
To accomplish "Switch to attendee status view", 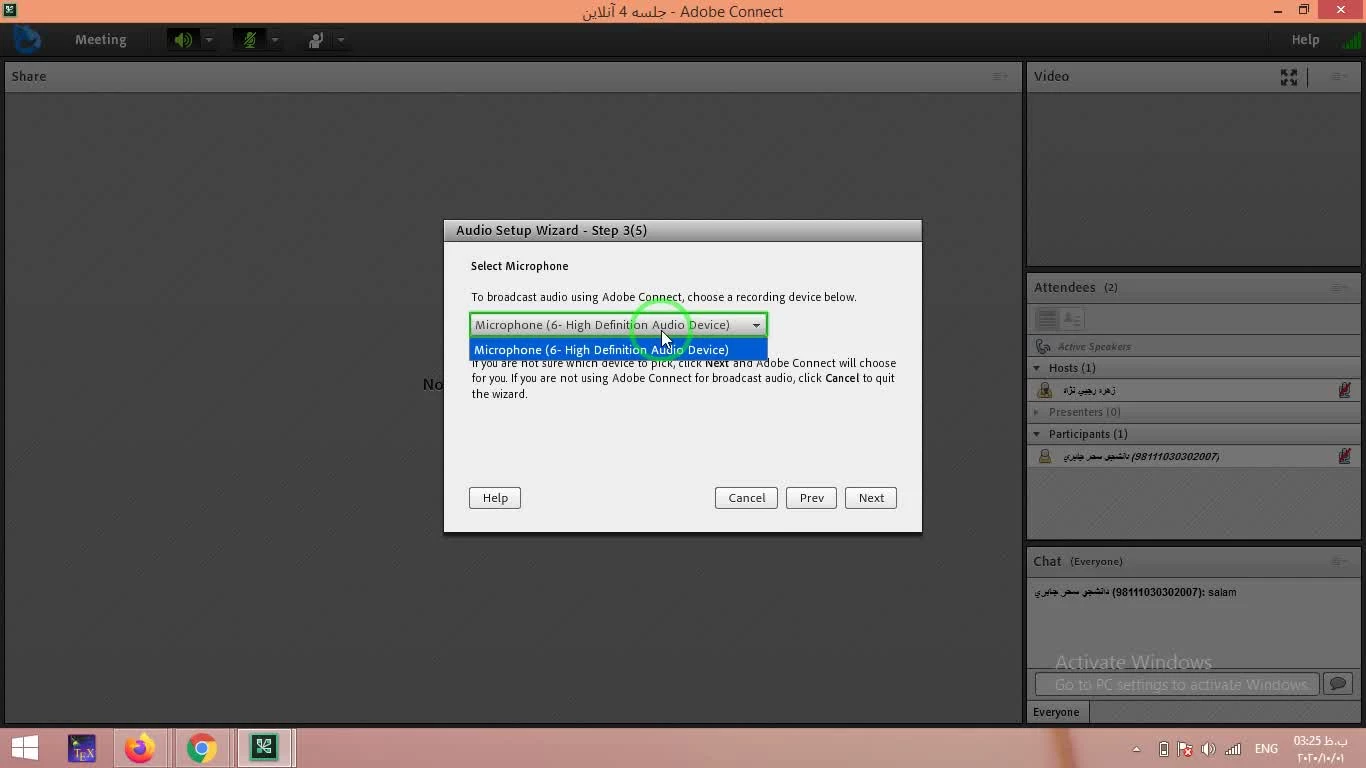I will (1071, 319).
